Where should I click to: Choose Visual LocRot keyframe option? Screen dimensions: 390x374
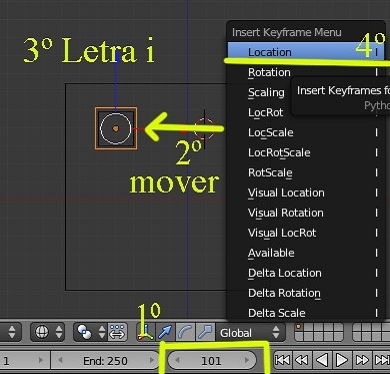(x=306, y=233)
